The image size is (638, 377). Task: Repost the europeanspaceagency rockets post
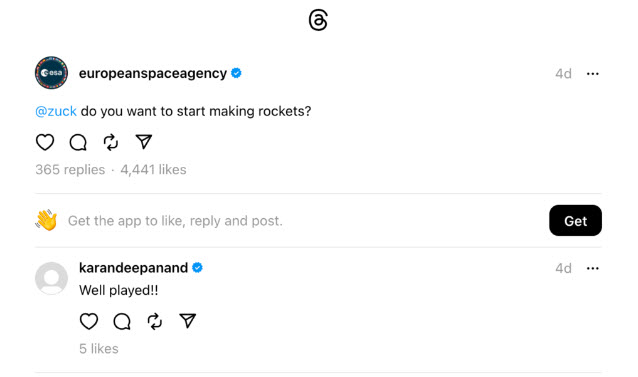tap(111, 142)
